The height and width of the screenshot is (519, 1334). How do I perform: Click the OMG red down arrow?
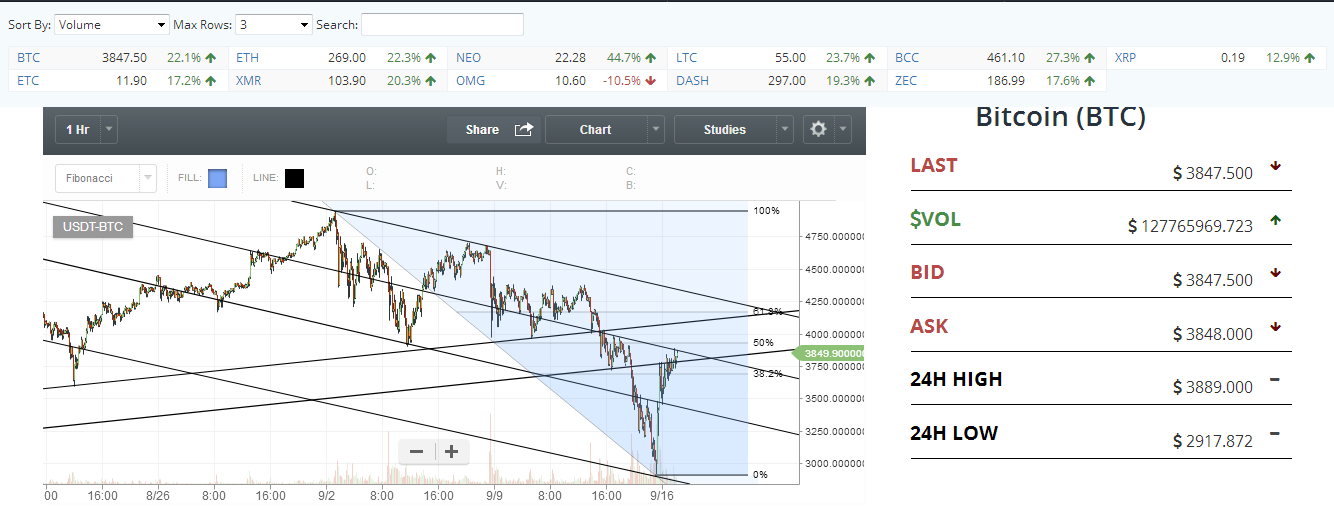coord(650,81)
